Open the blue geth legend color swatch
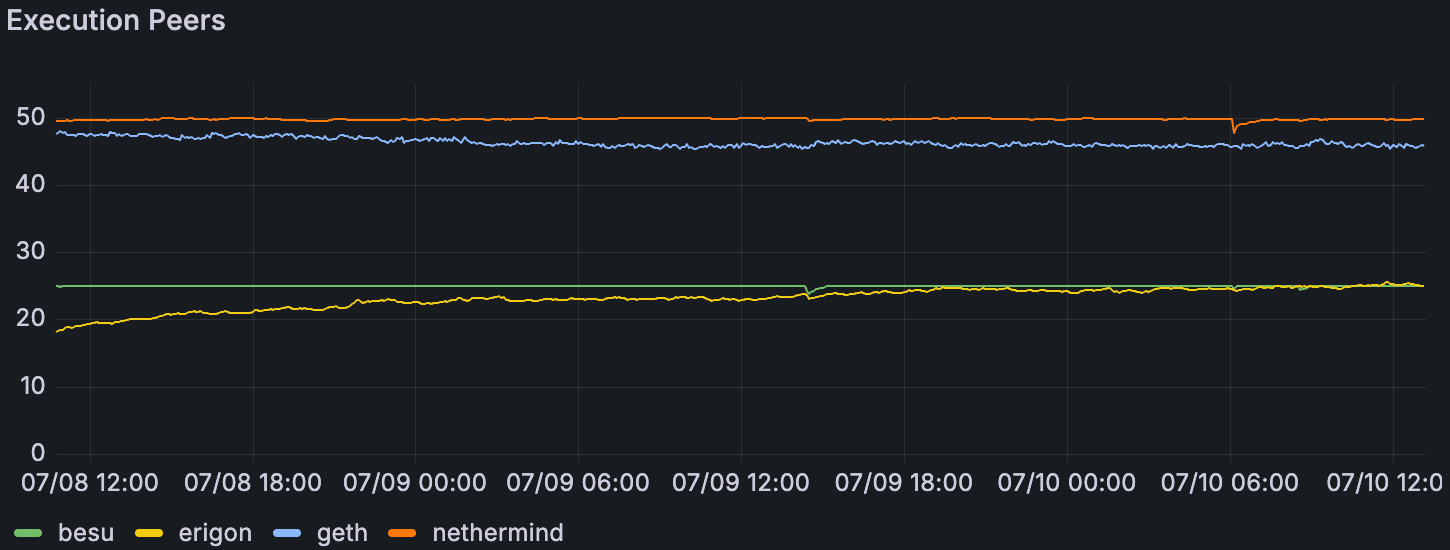 point(288,533)
